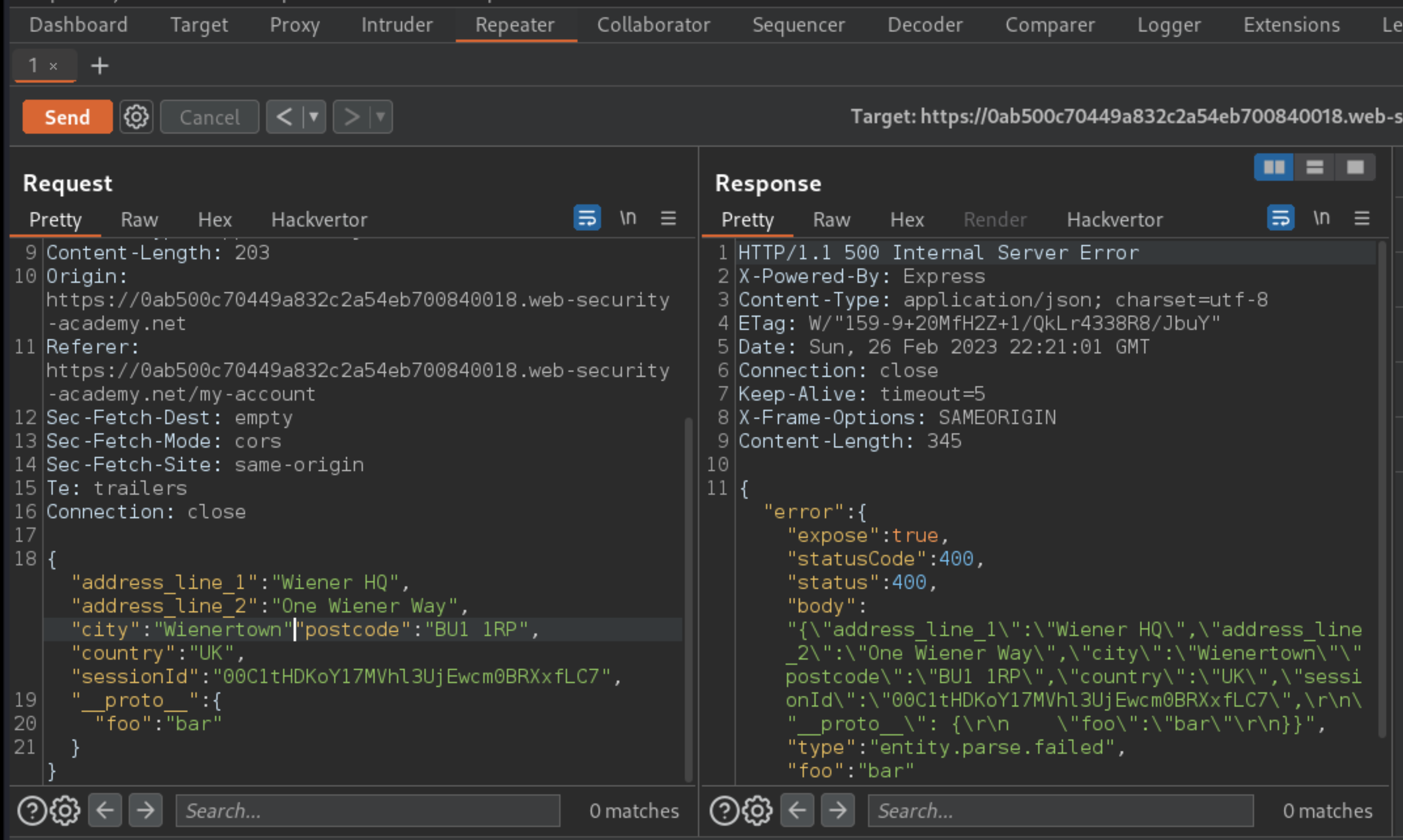Toggle non-printable characters (\n) in Request pane
The image size is (1403, 840).
(x=628, y=218)
